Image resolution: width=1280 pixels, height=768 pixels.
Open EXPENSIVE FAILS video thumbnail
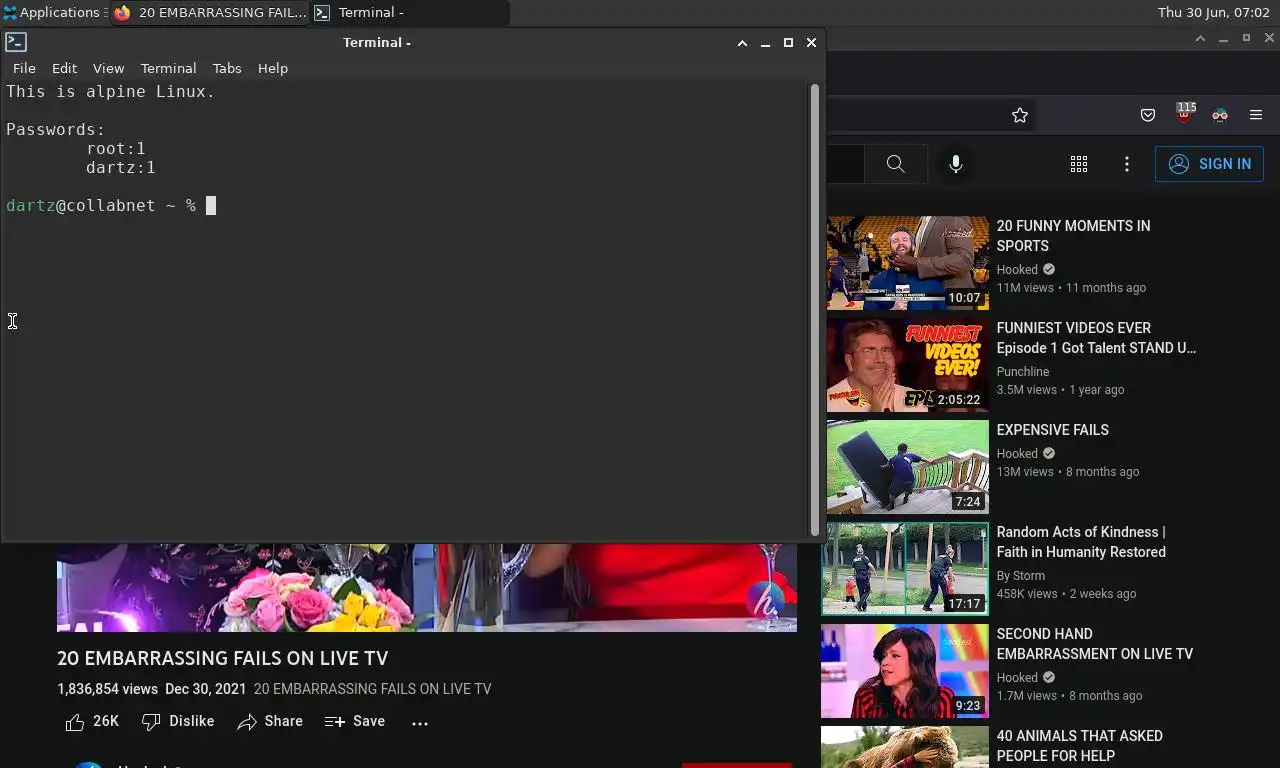coord(907,467)
